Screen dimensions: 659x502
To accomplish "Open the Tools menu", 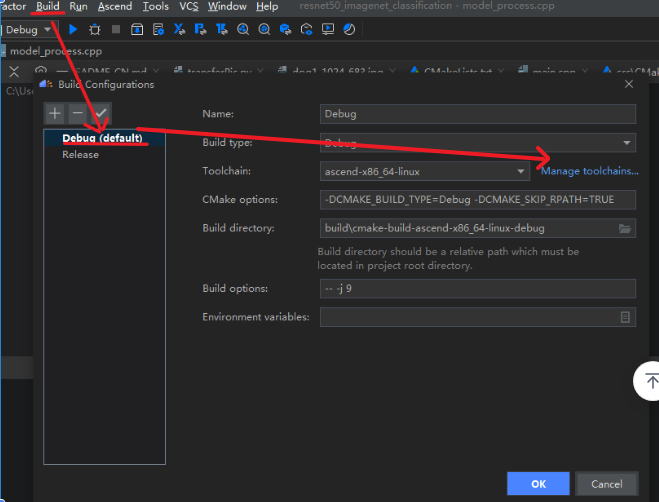I will [156, 6].
